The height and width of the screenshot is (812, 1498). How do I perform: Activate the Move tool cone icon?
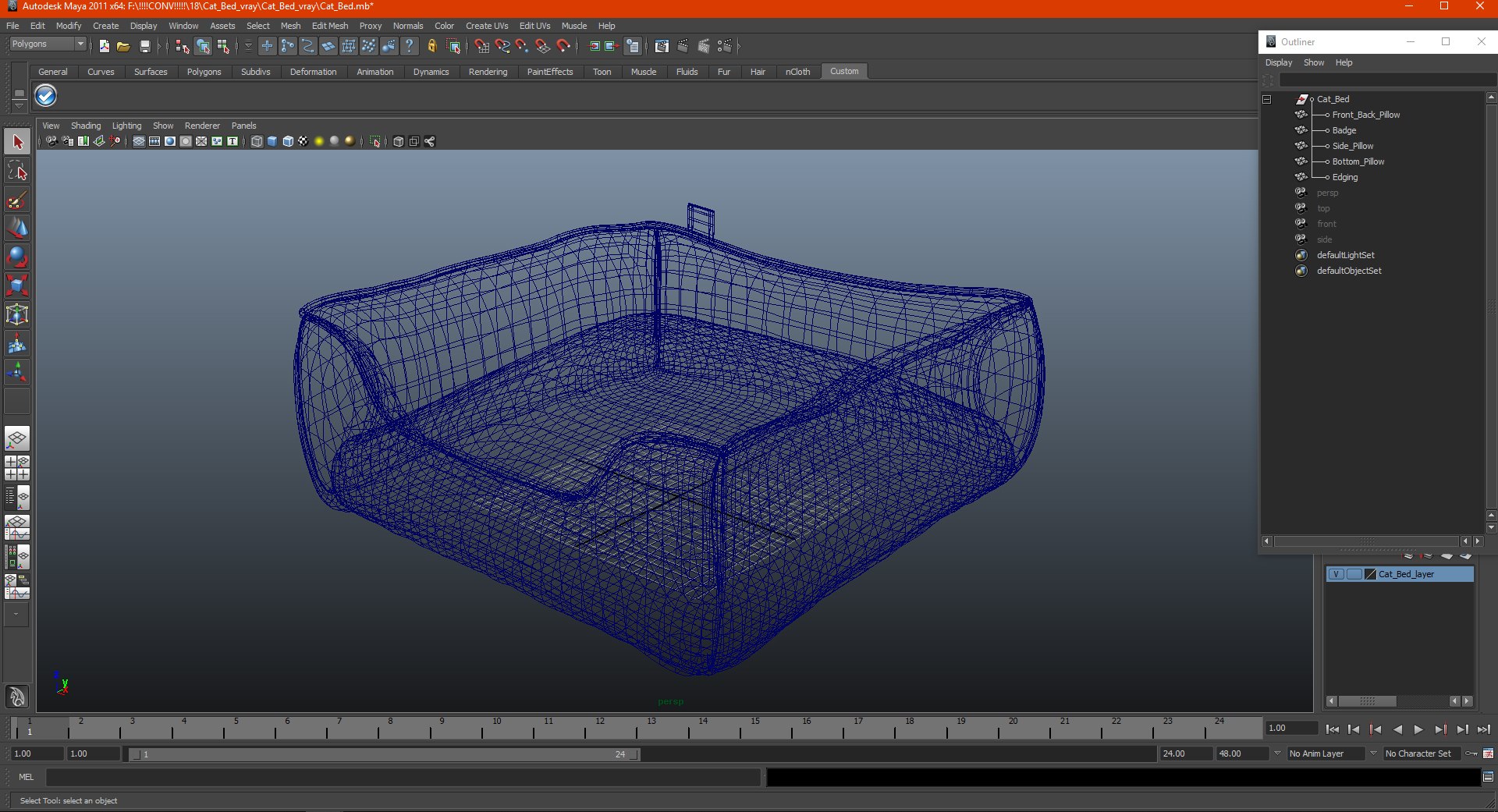[x=17, y=228]
